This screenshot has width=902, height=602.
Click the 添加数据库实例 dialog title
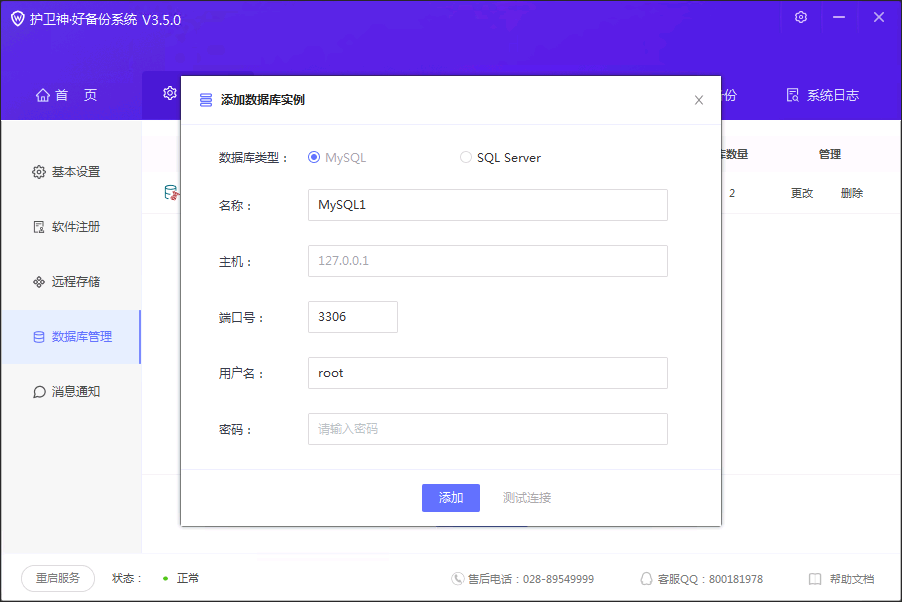[263, 100]
